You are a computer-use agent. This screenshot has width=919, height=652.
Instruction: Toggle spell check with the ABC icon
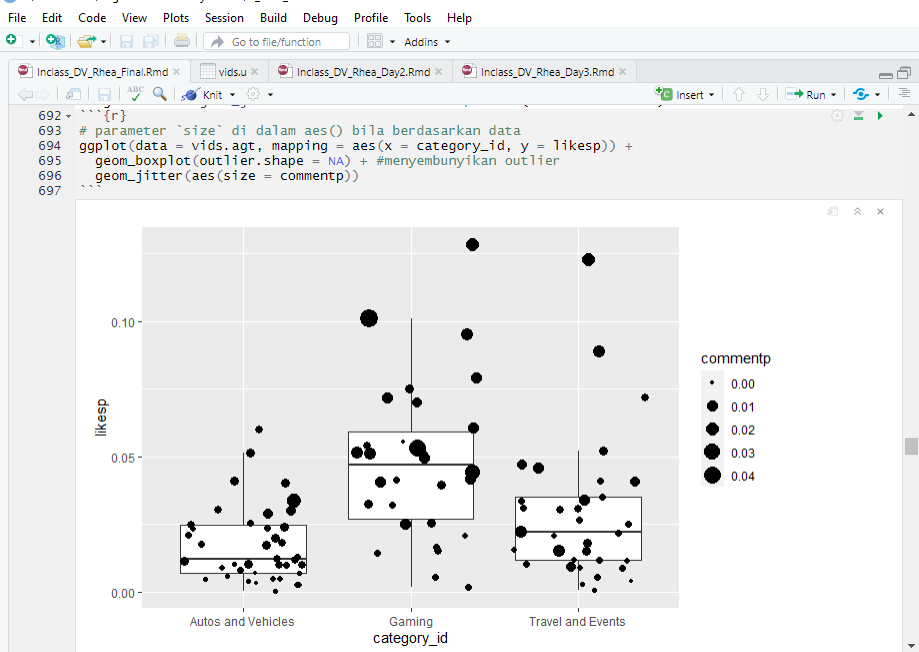point(134,93)
